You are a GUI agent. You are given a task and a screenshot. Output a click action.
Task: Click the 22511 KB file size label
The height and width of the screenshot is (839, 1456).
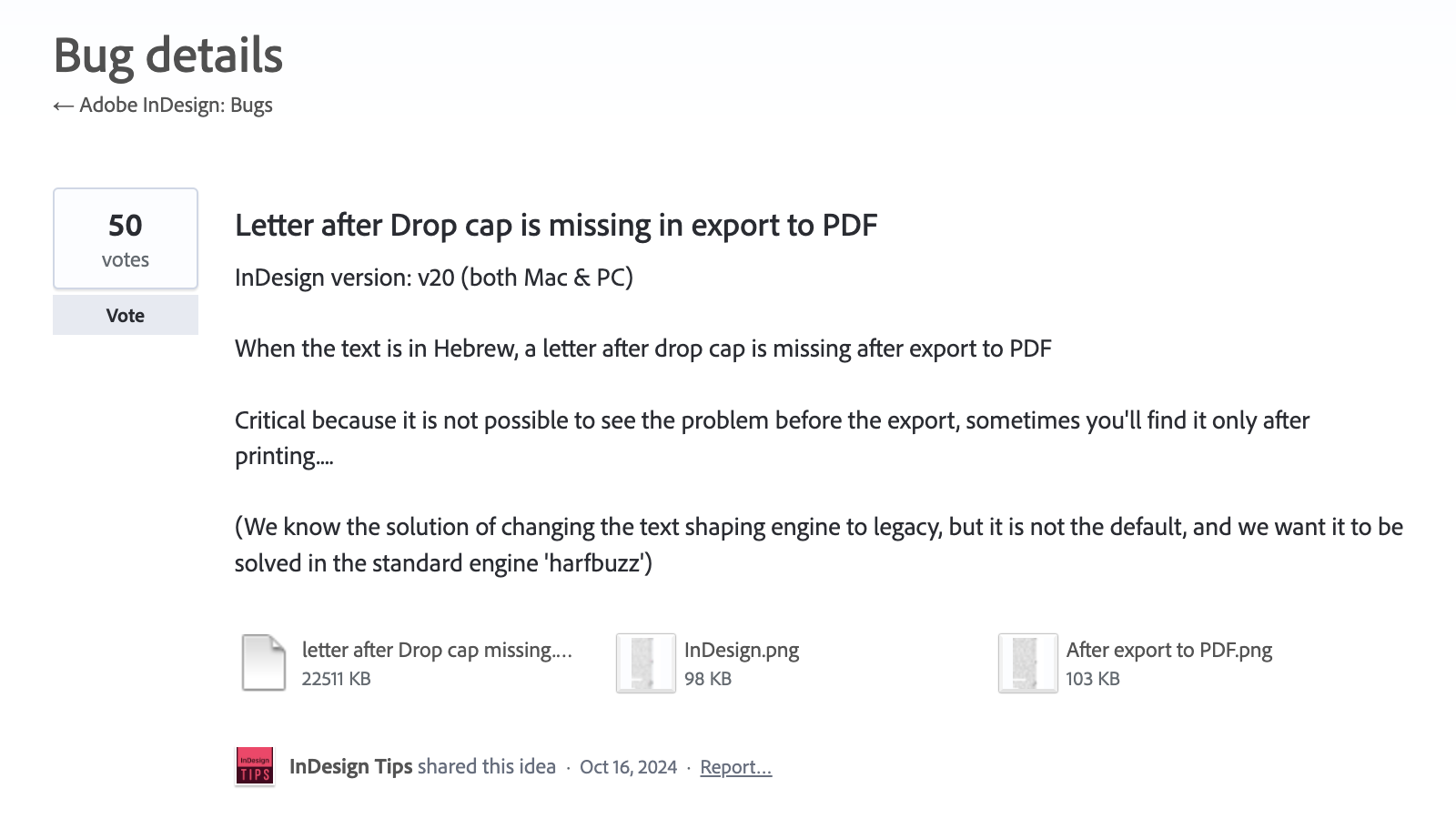pos(336,679)
